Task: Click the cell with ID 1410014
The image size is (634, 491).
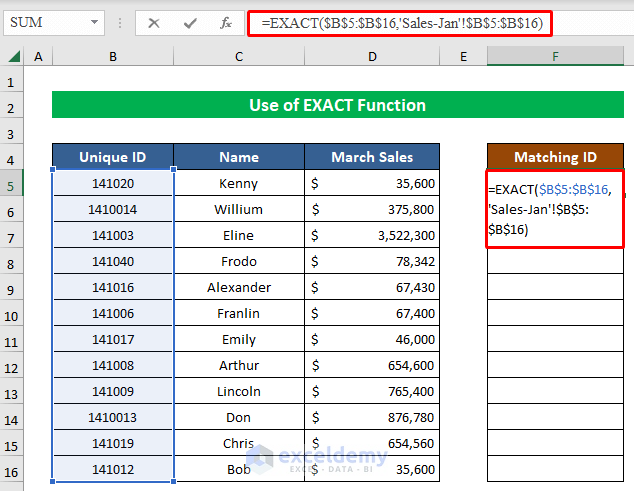Action: pos(112,210)
